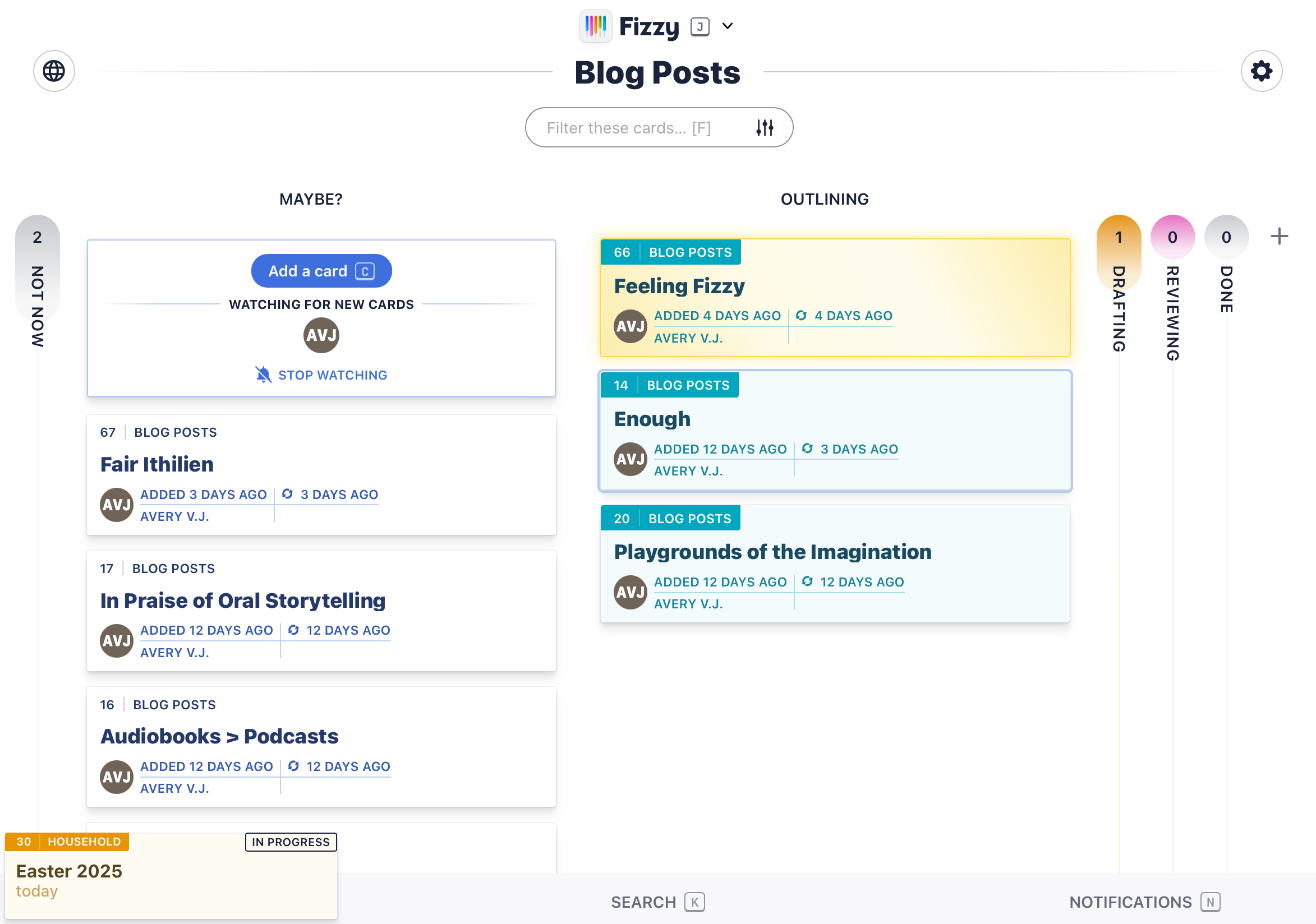Click the Fizzy logo icon
This screenshot has width=1316, height=924.
596,26
